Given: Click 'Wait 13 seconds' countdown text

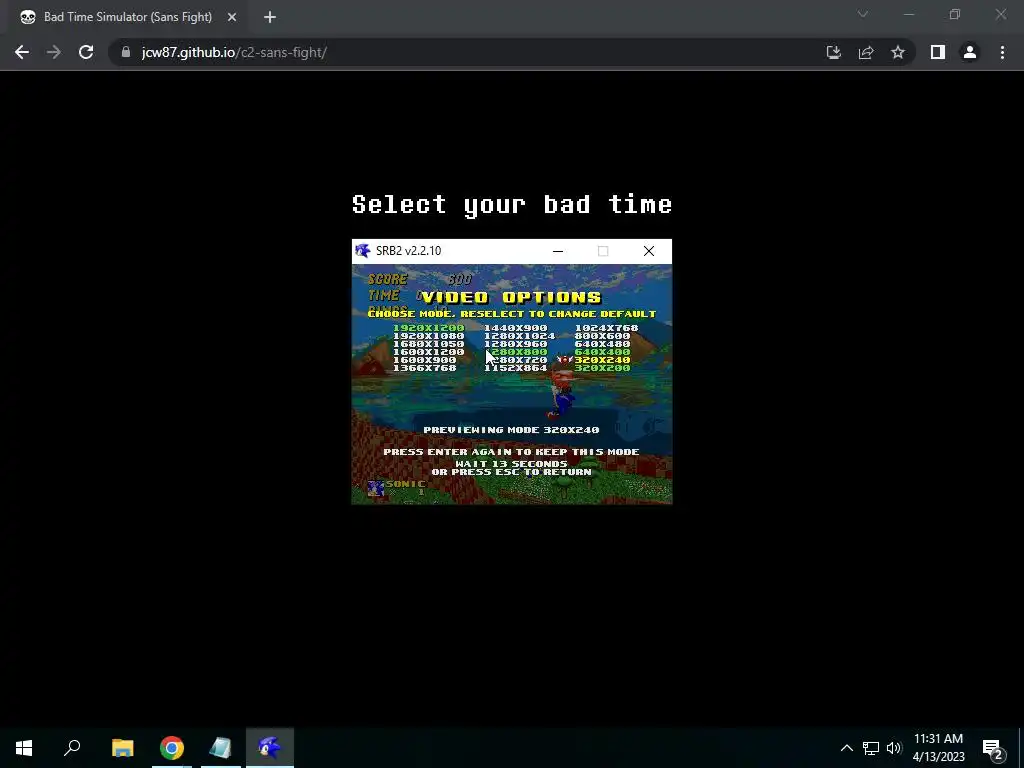Looking at the screenshot, I should (511, 464).
